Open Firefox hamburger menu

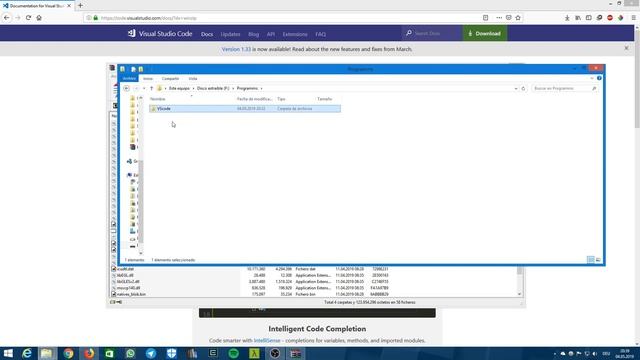pos(633,18)
